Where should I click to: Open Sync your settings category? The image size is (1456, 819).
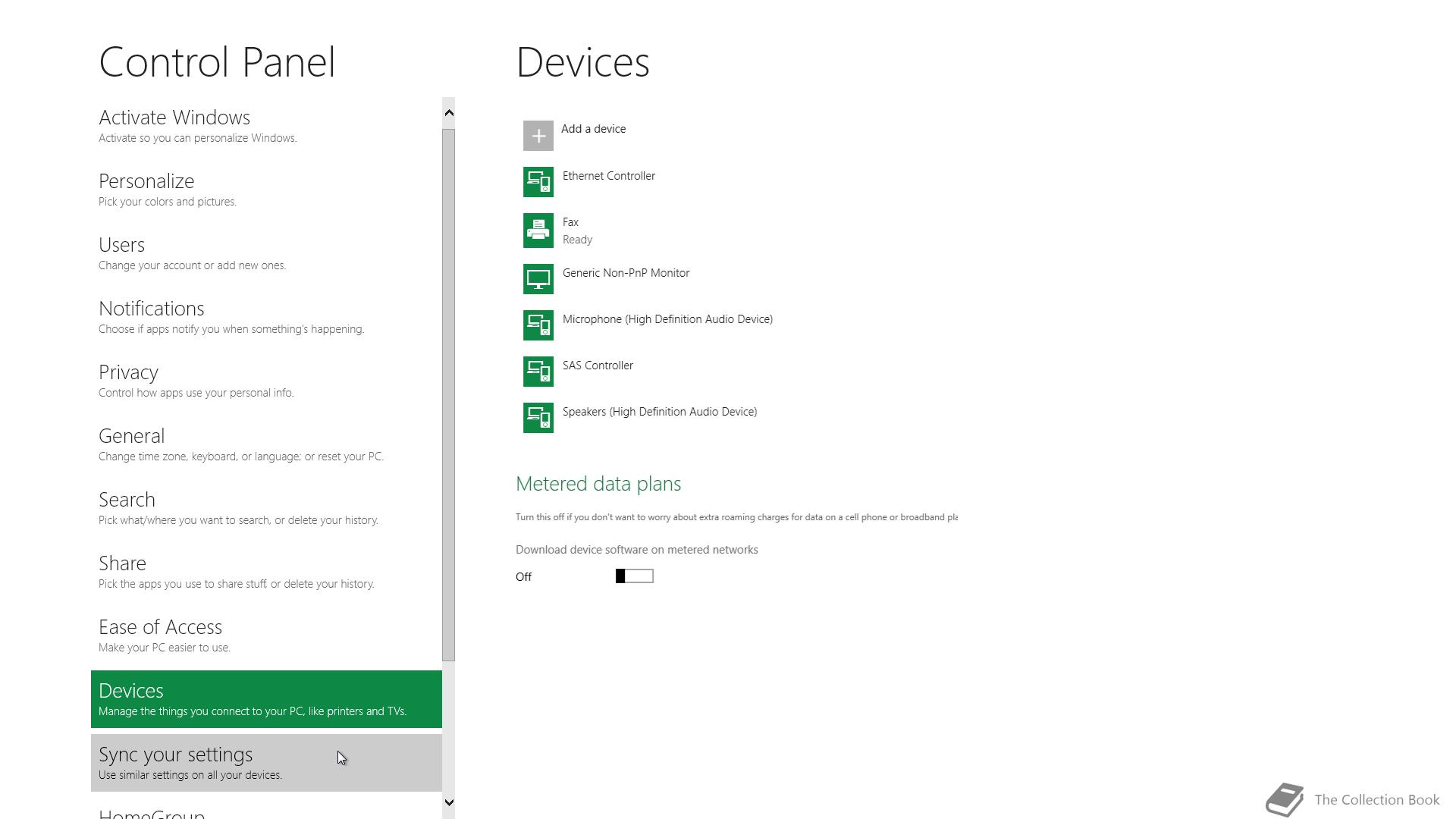tap(175, 755)
